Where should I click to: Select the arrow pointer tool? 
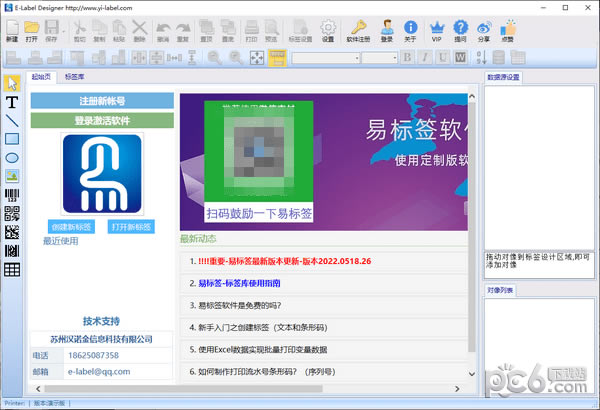[12, 83]
